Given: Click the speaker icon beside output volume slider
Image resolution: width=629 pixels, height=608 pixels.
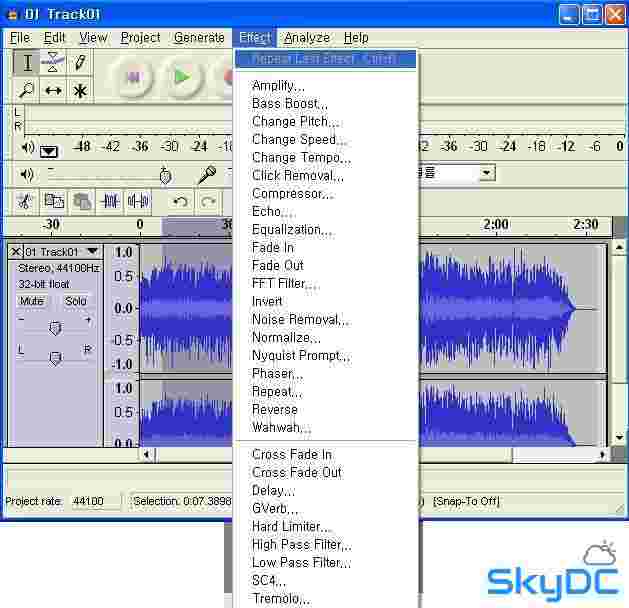Looking at the screenshot, I should coord(26,175).
